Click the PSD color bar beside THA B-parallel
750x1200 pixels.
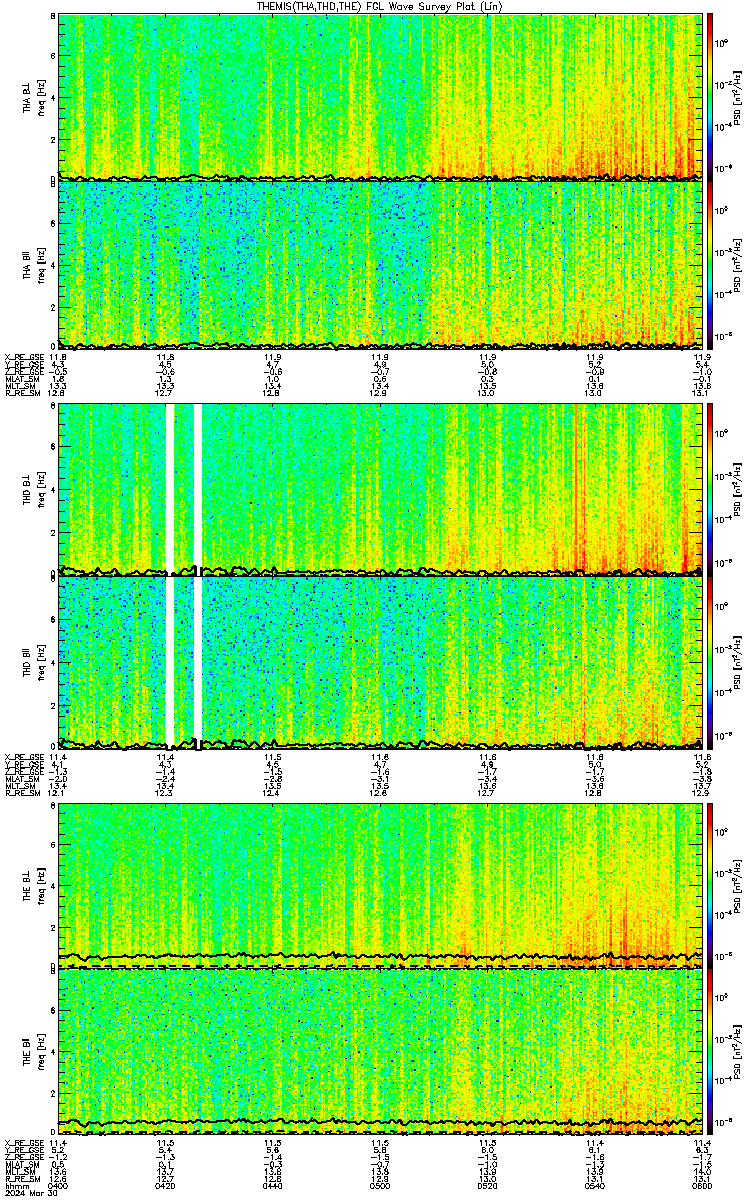click(710, 263)
